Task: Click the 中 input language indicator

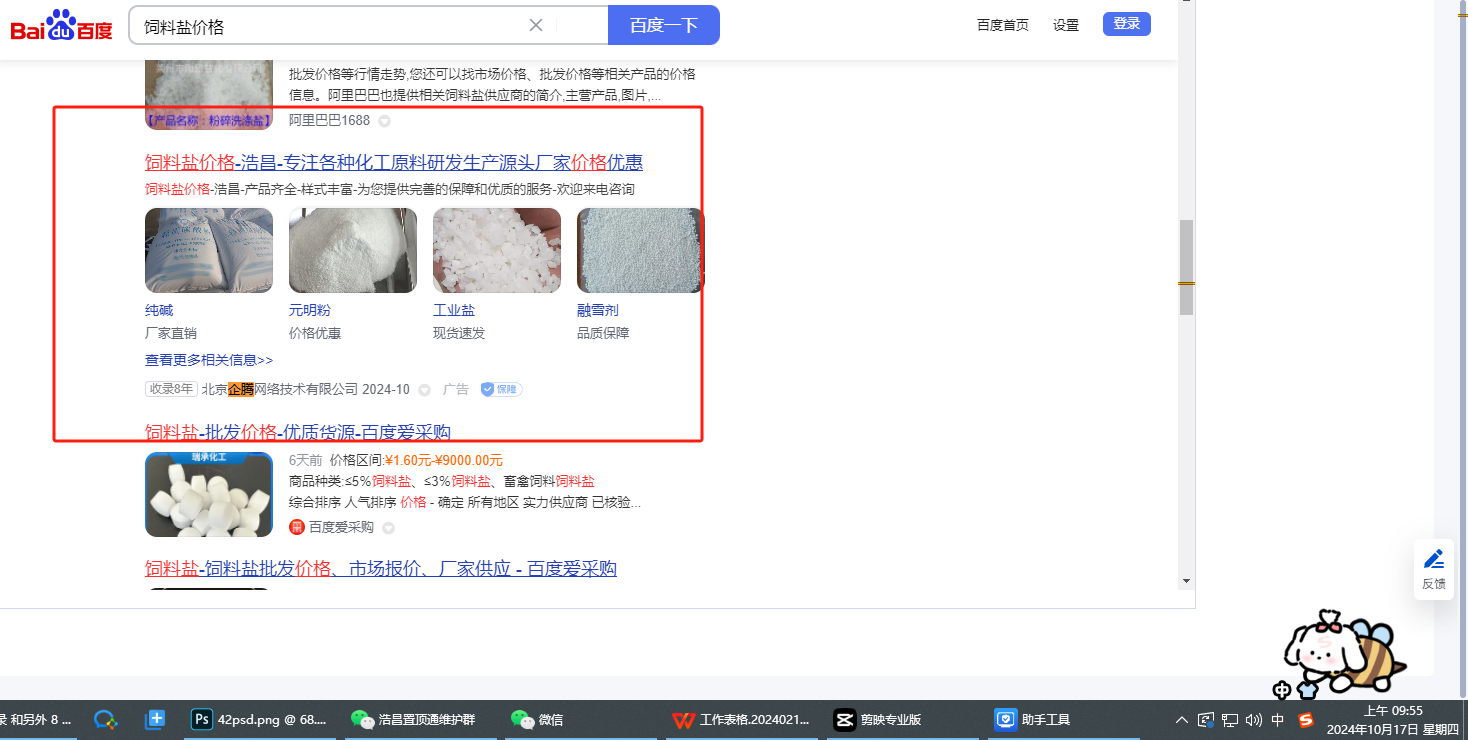Action: point(1278,719)
